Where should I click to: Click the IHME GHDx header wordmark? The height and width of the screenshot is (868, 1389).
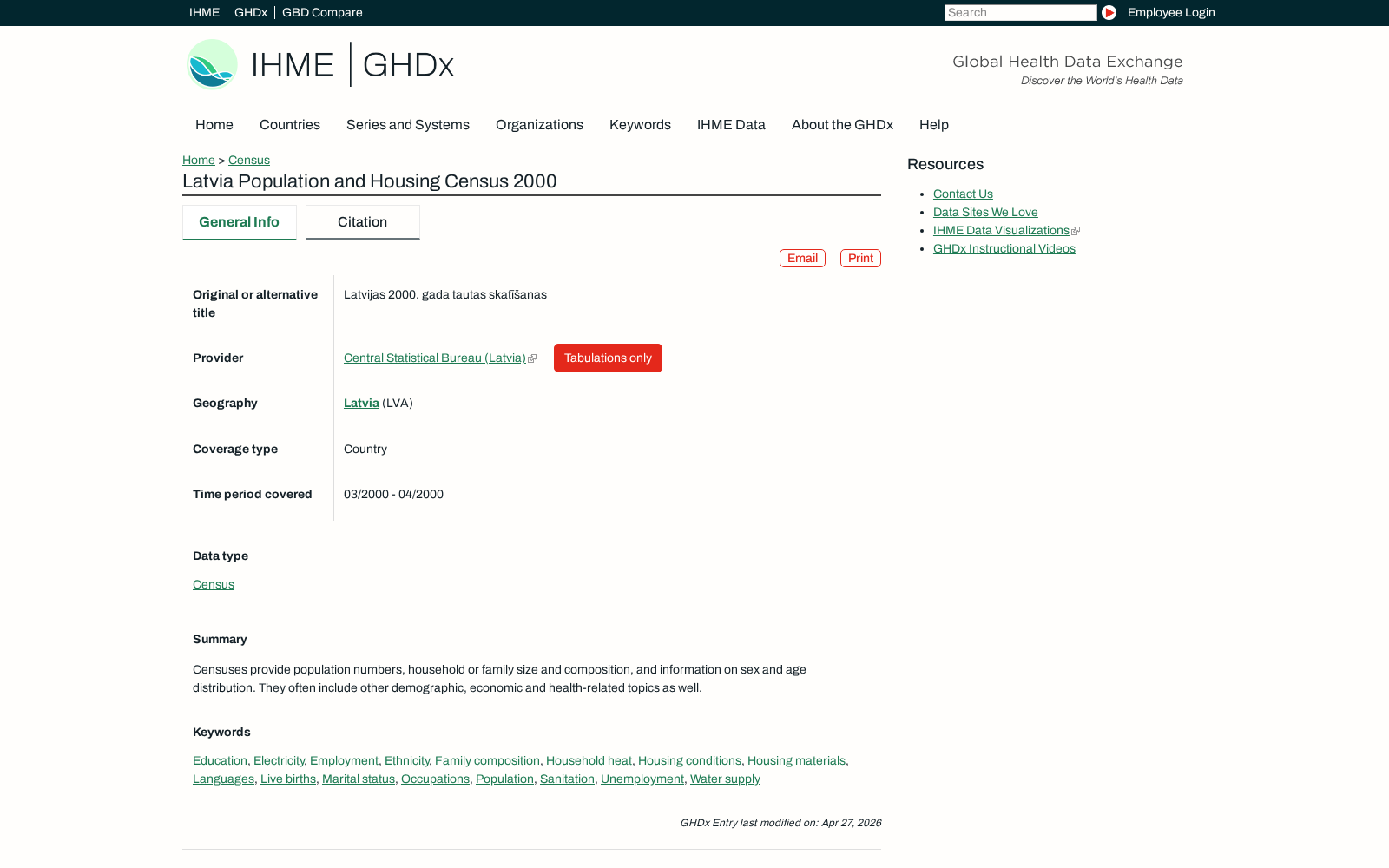[x=352, y=65]
